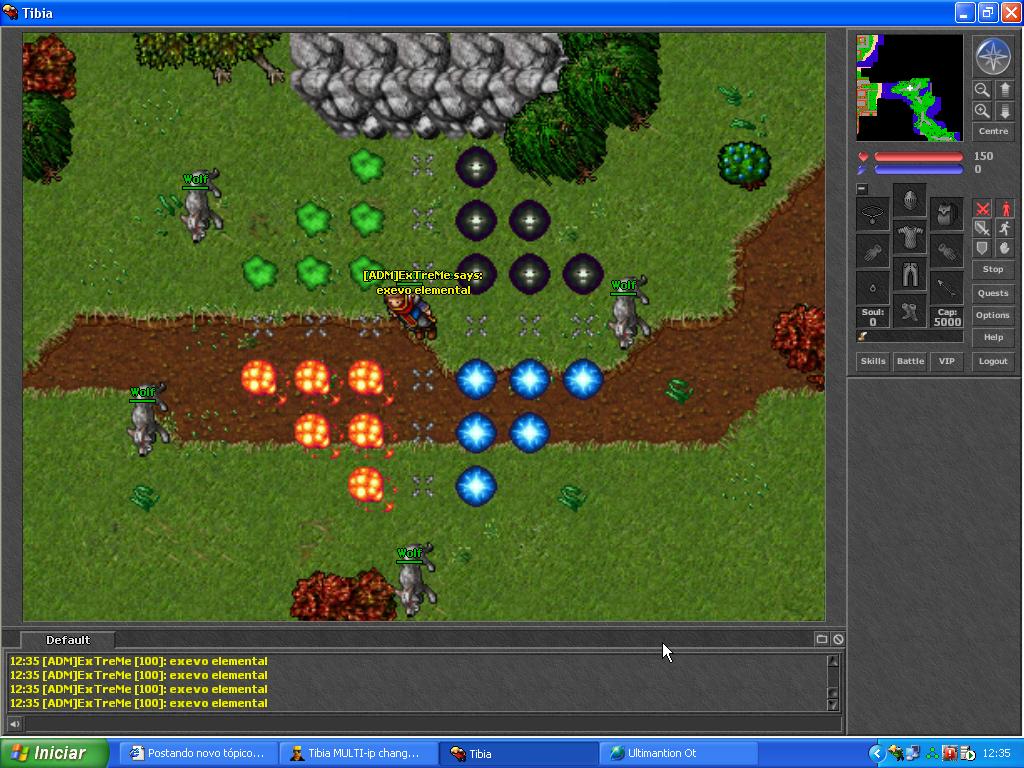
Task: Click the Cap 5000 capacity display
Action: (x=947, y=317)
